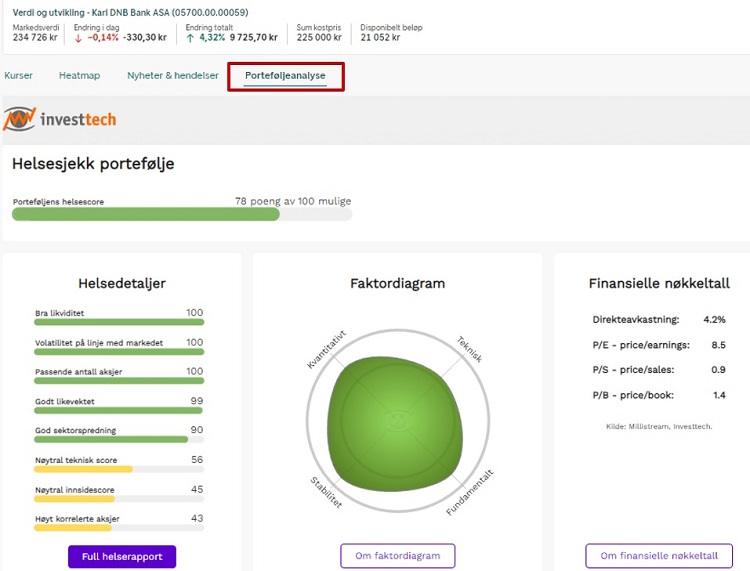This screenshot has height=571, width=750.
Task: Click 'Porteføljens helsescore' label
Action: tap(58, 202)
